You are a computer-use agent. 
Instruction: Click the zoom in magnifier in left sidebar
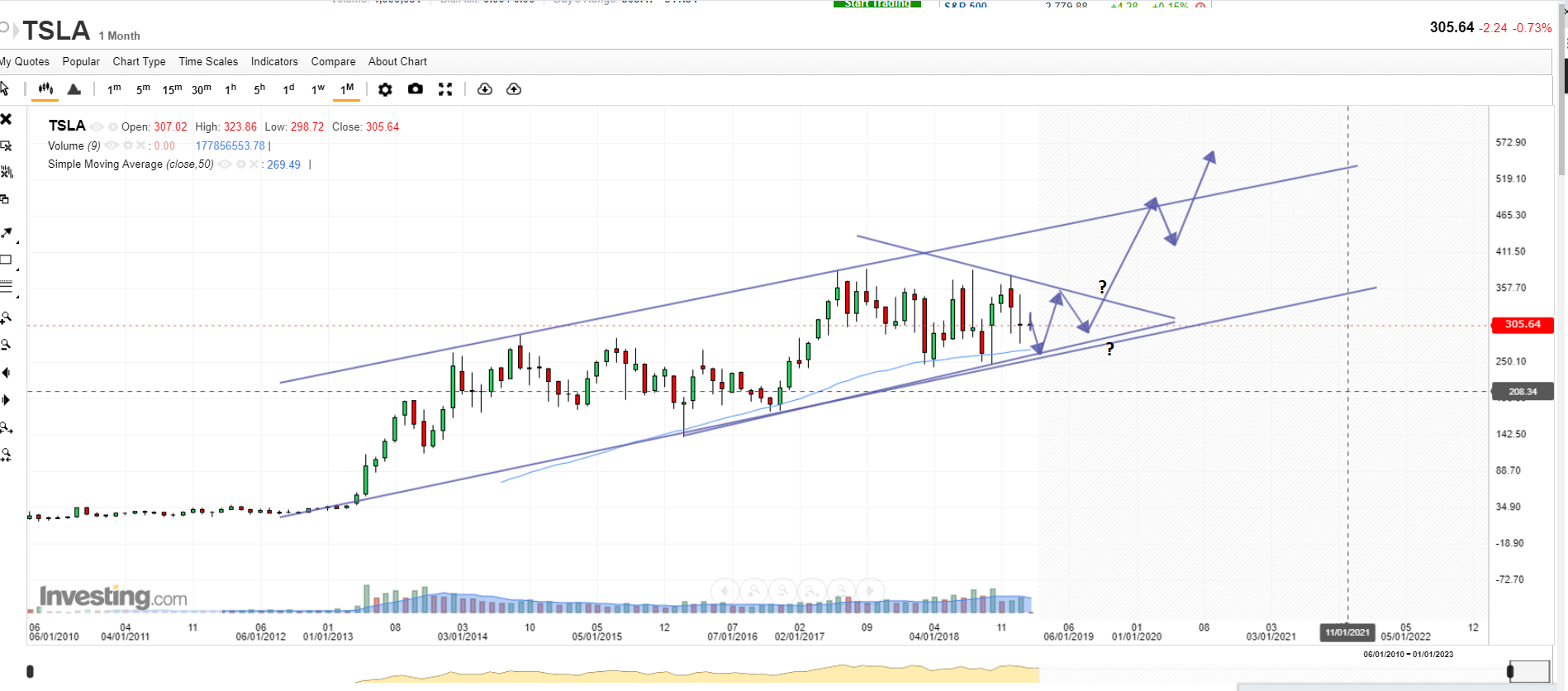click(x=7, y=318)
